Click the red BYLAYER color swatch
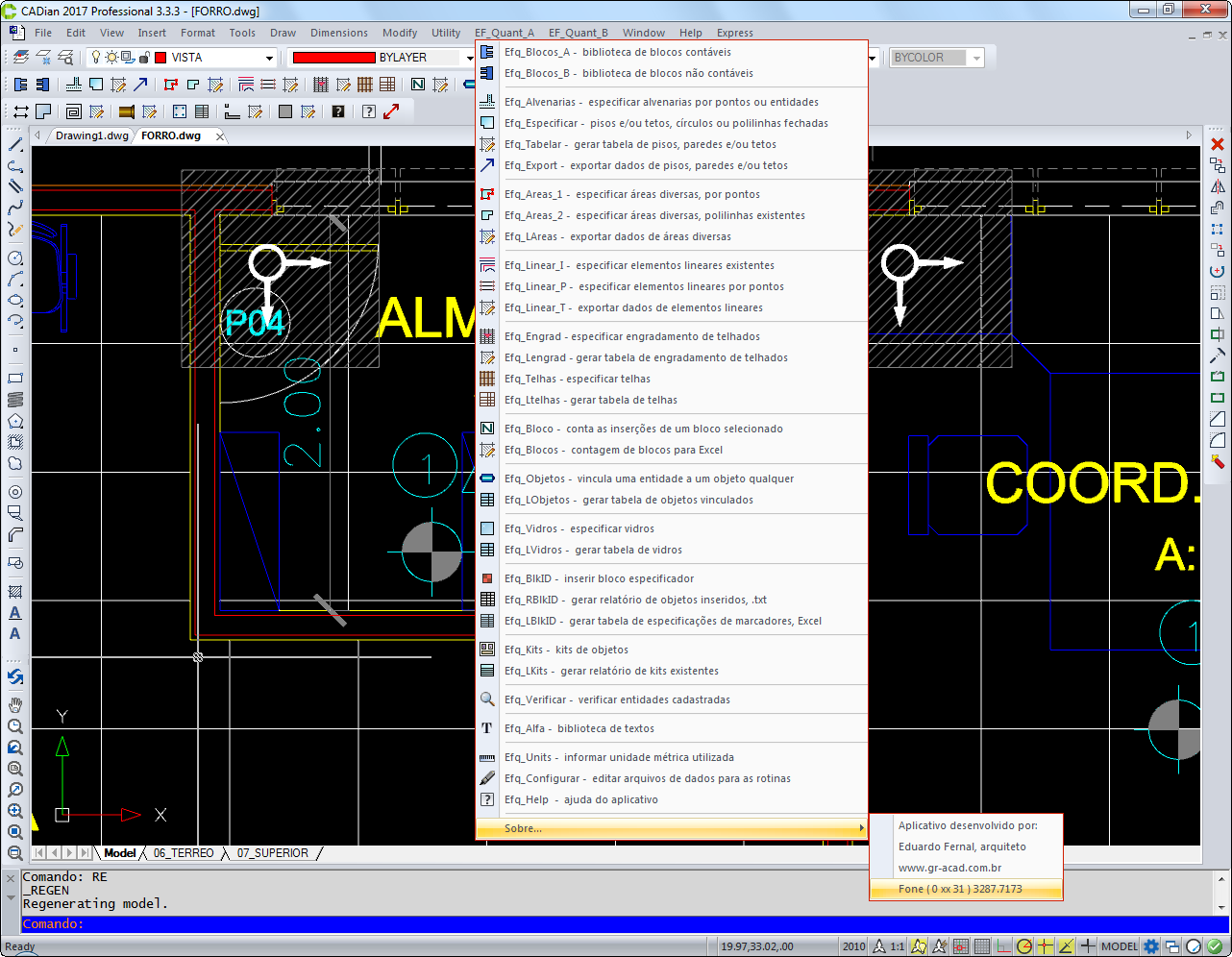Viewport: 1232px width, 957px height. tap(333, 58)
